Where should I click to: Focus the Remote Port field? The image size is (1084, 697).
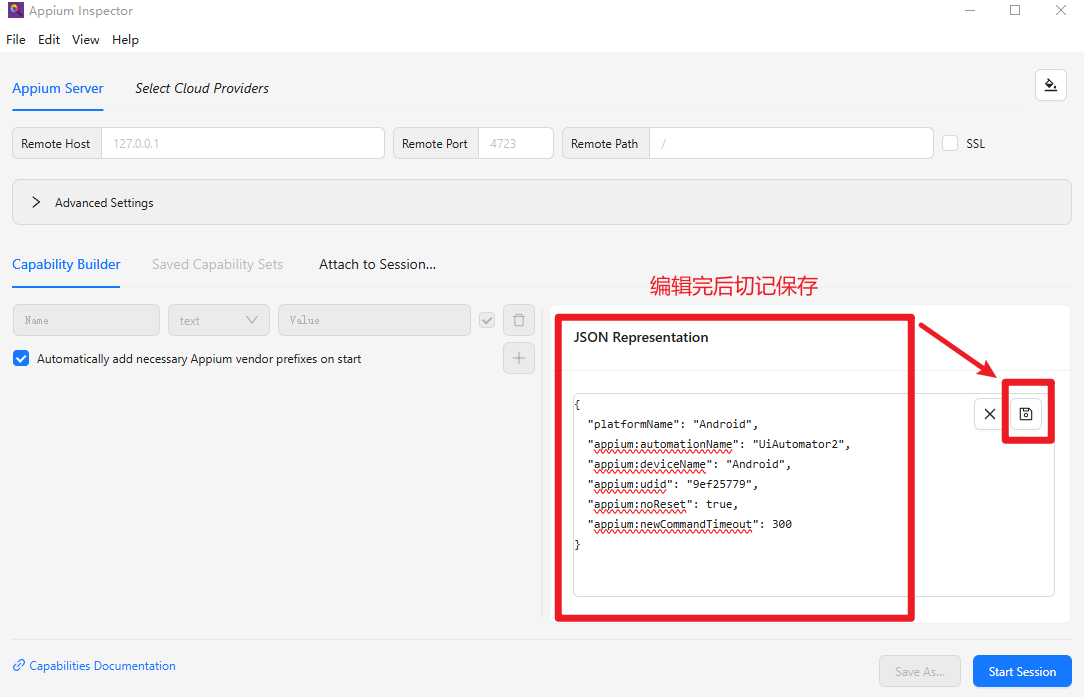coord(514,143)
